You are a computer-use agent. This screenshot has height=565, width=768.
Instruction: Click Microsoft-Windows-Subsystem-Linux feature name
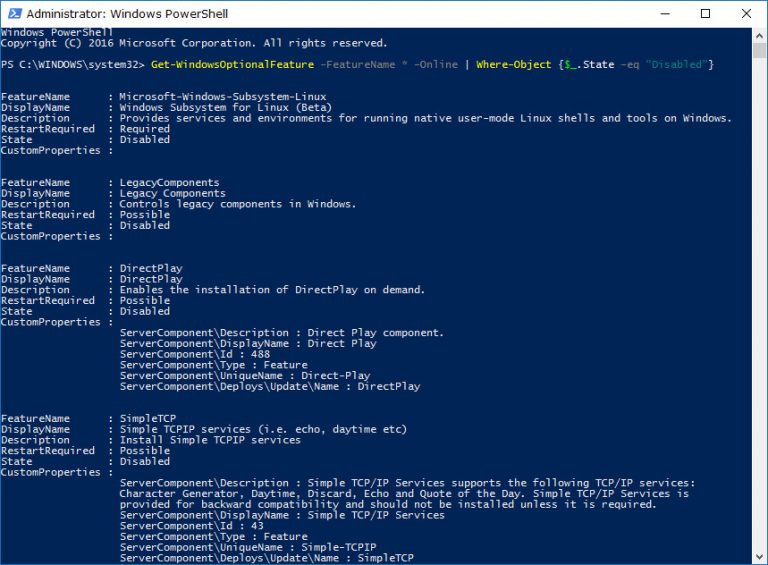pos(223,96)
